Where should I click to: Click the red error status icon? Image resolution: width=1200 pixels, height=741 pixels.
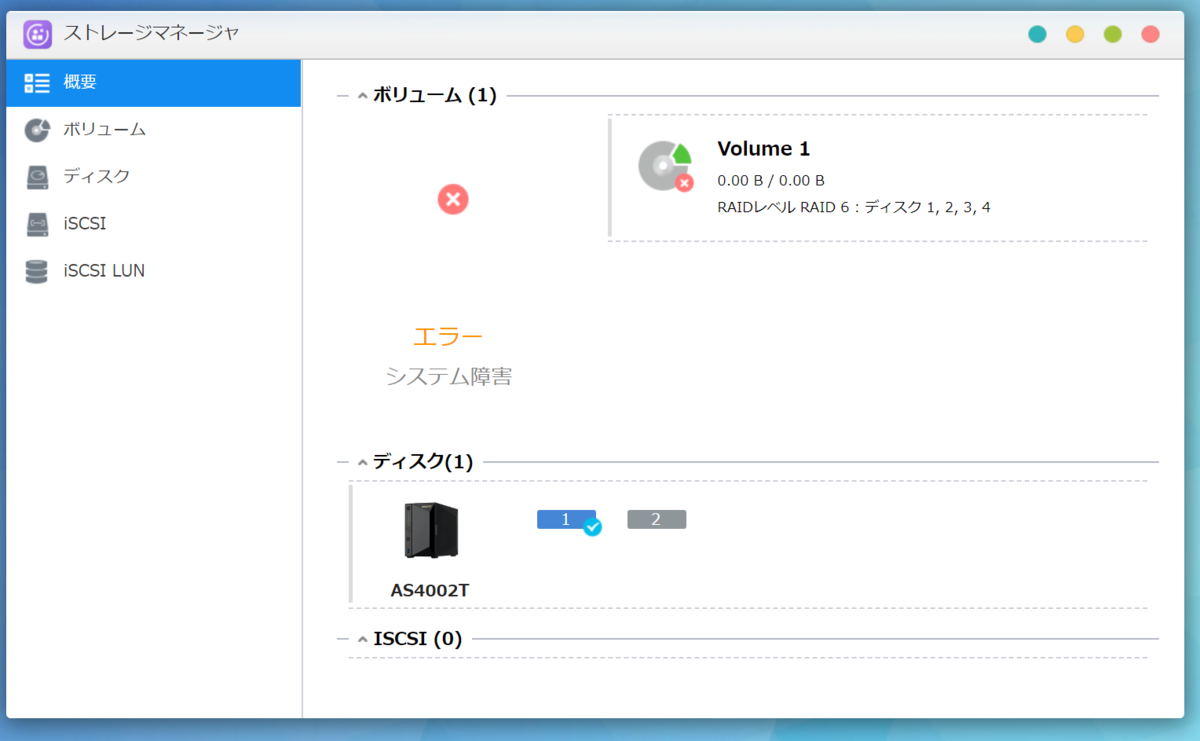(x=453, y=200)
